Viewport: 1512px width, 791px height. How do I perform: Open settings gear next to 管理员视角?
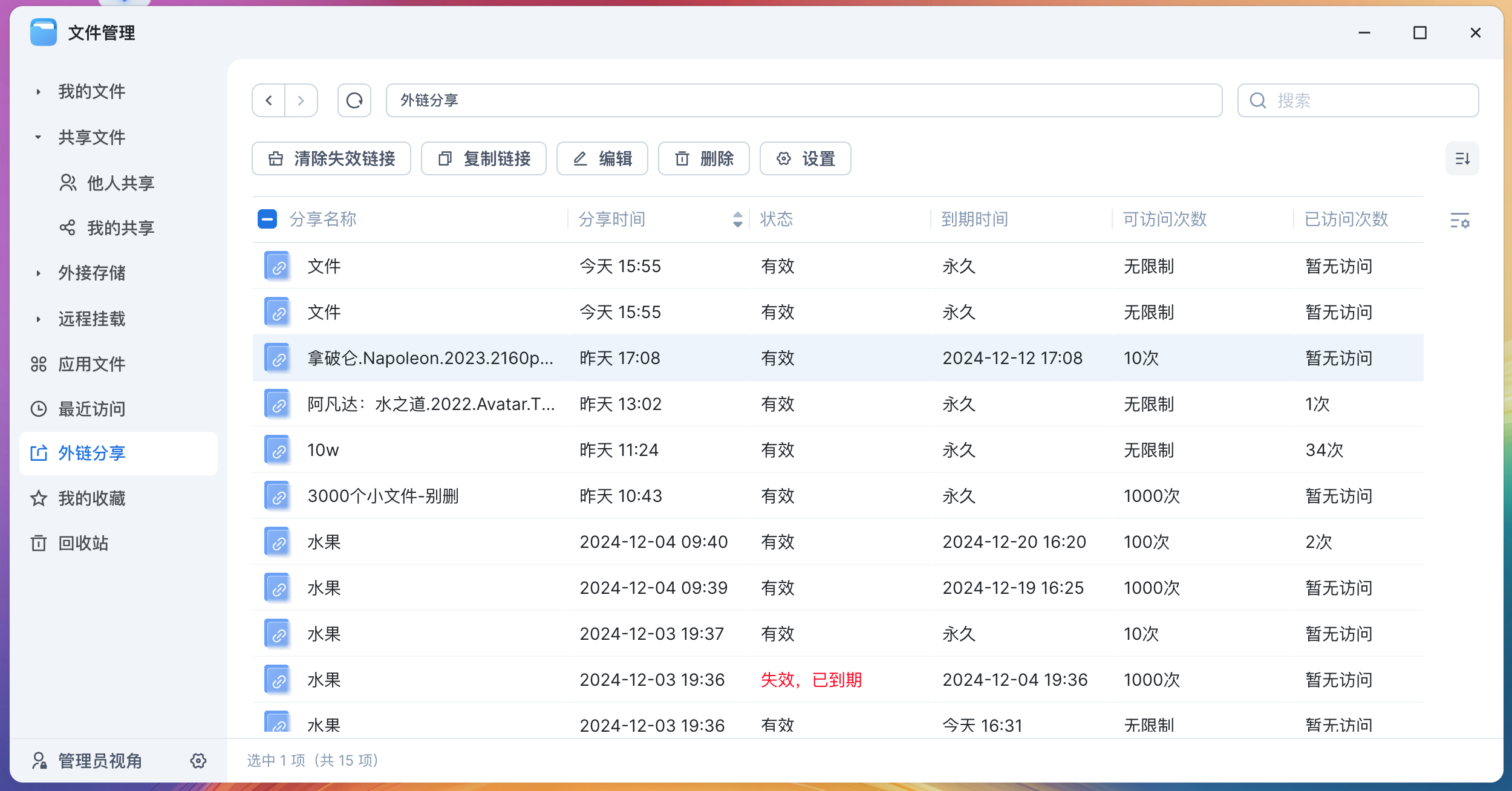click(198, 761)
